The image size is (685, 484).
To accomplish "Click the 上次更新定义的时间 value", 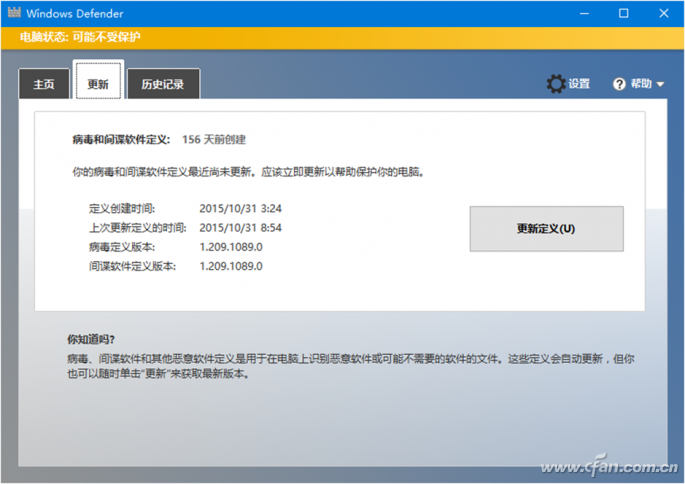I will (x=240, y=228).
